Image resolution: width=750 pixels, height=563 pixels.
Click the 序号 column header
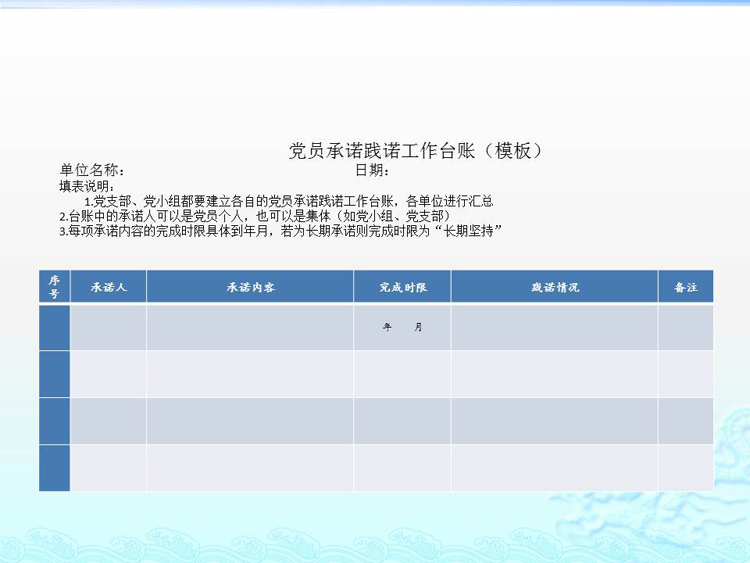tap(54, 287)
